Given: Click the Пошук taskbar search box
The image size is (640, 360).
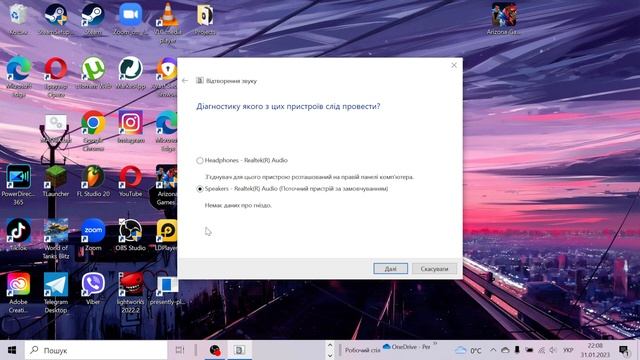Looking at the screenshot, I should click(96, 350).
